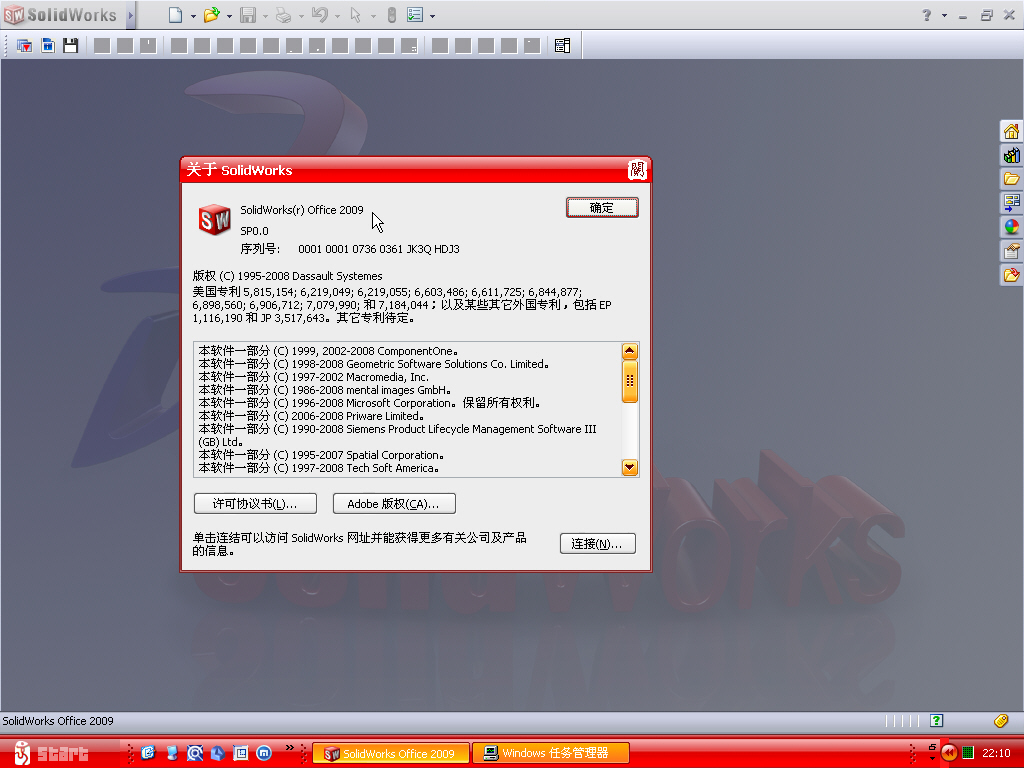Click the 确定 OK button

point(602,208)
